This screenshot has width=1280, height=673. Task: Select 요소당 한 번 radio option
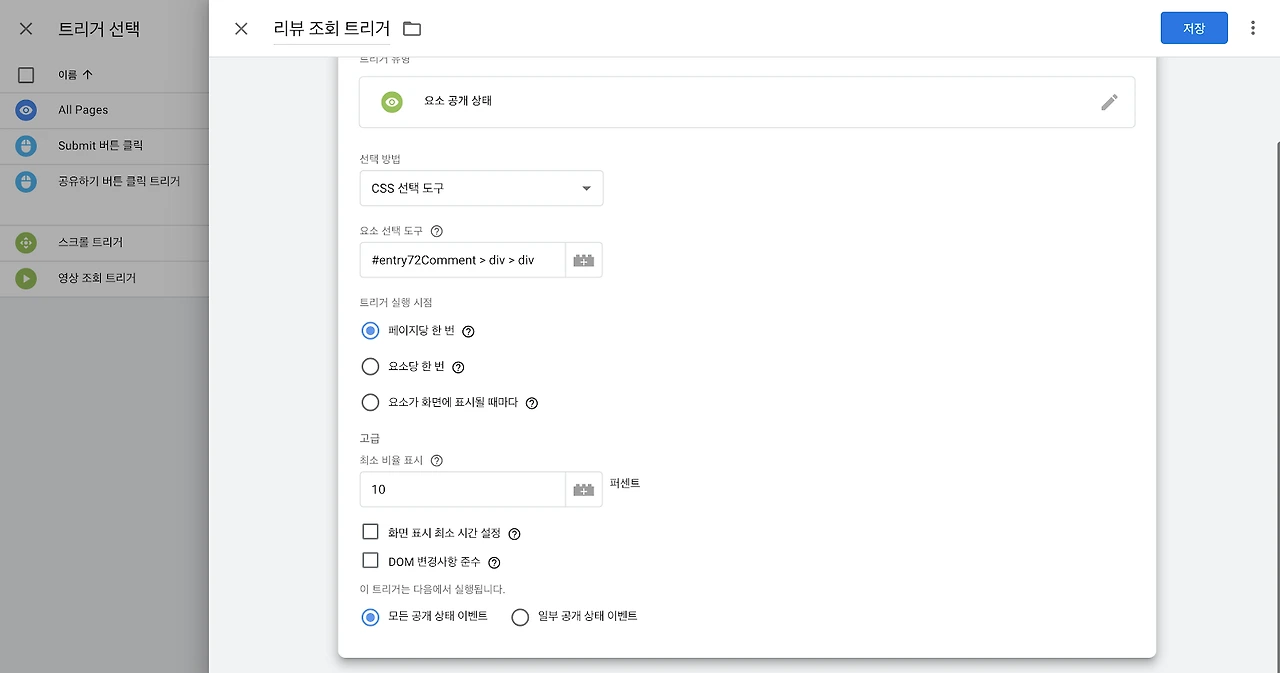[x=370, y=367]
